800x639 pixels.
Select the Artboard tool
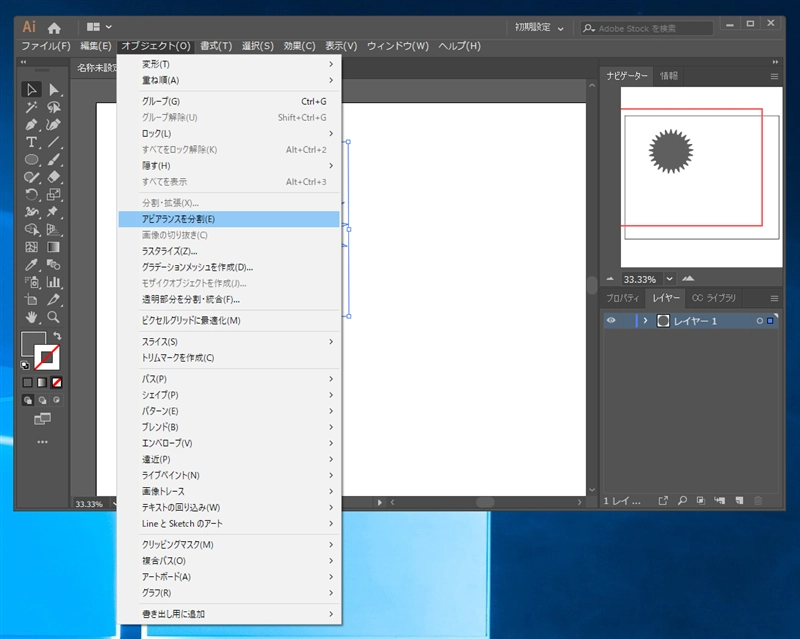click(31, 300)
